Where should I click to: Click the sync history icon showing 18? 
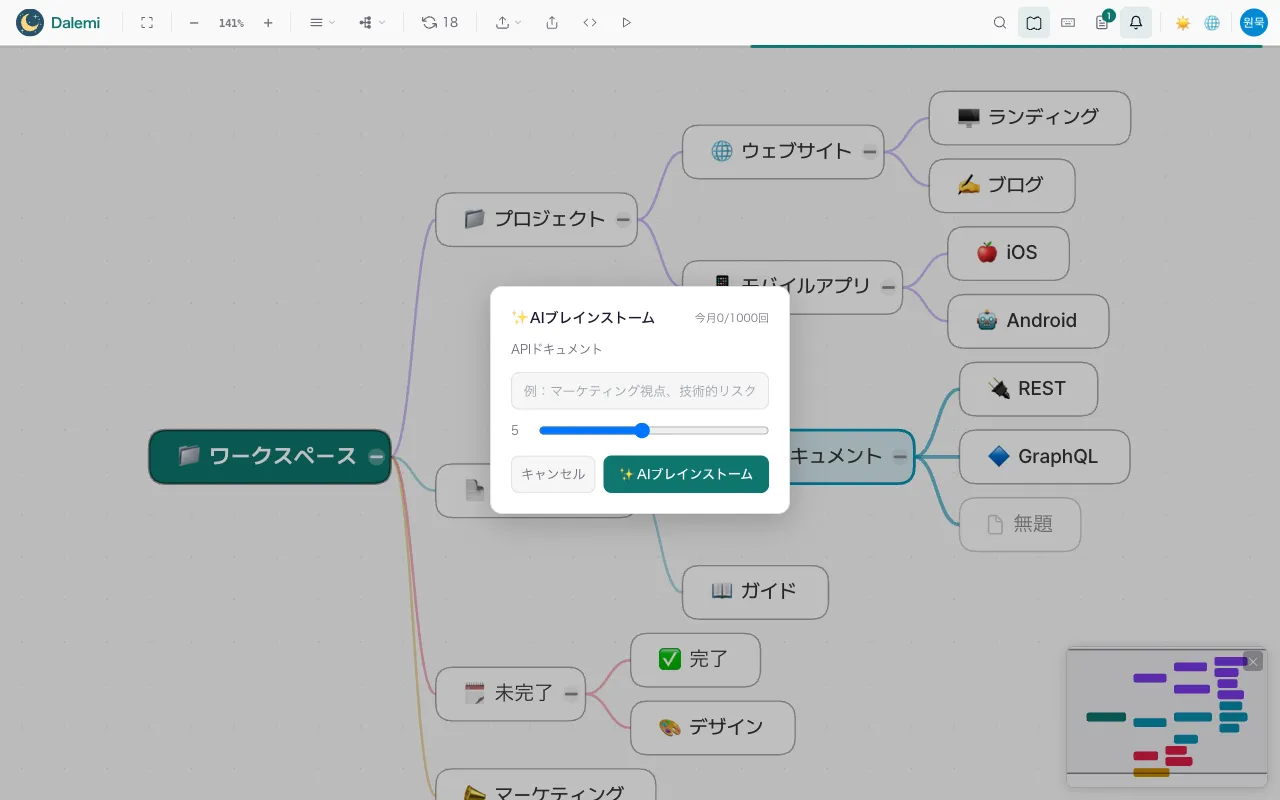(x=440, y=22)
